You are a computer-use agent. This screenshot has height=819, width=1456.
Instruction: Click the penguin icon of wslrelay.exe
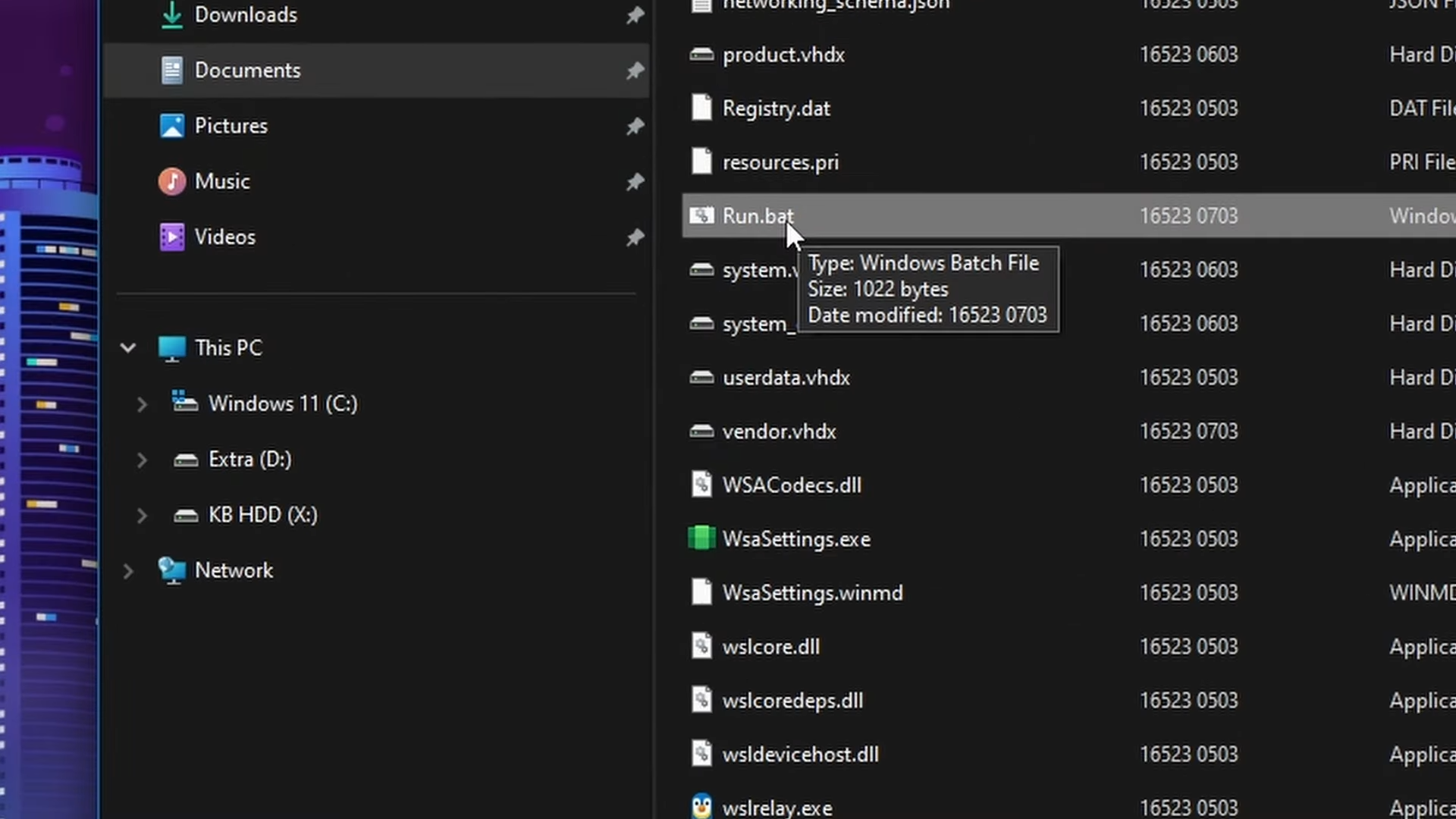pos(701,807)
